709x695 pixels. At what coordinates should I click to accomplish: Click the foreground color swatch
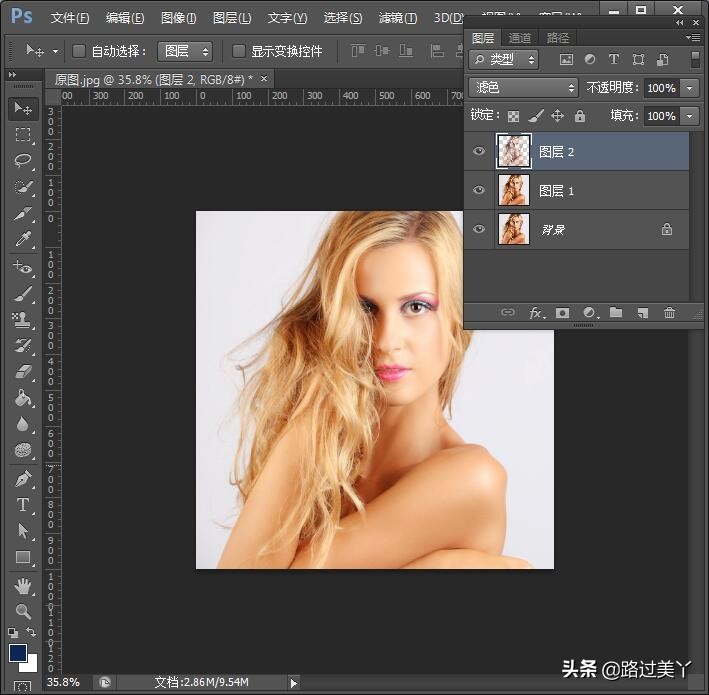(18, 653)
